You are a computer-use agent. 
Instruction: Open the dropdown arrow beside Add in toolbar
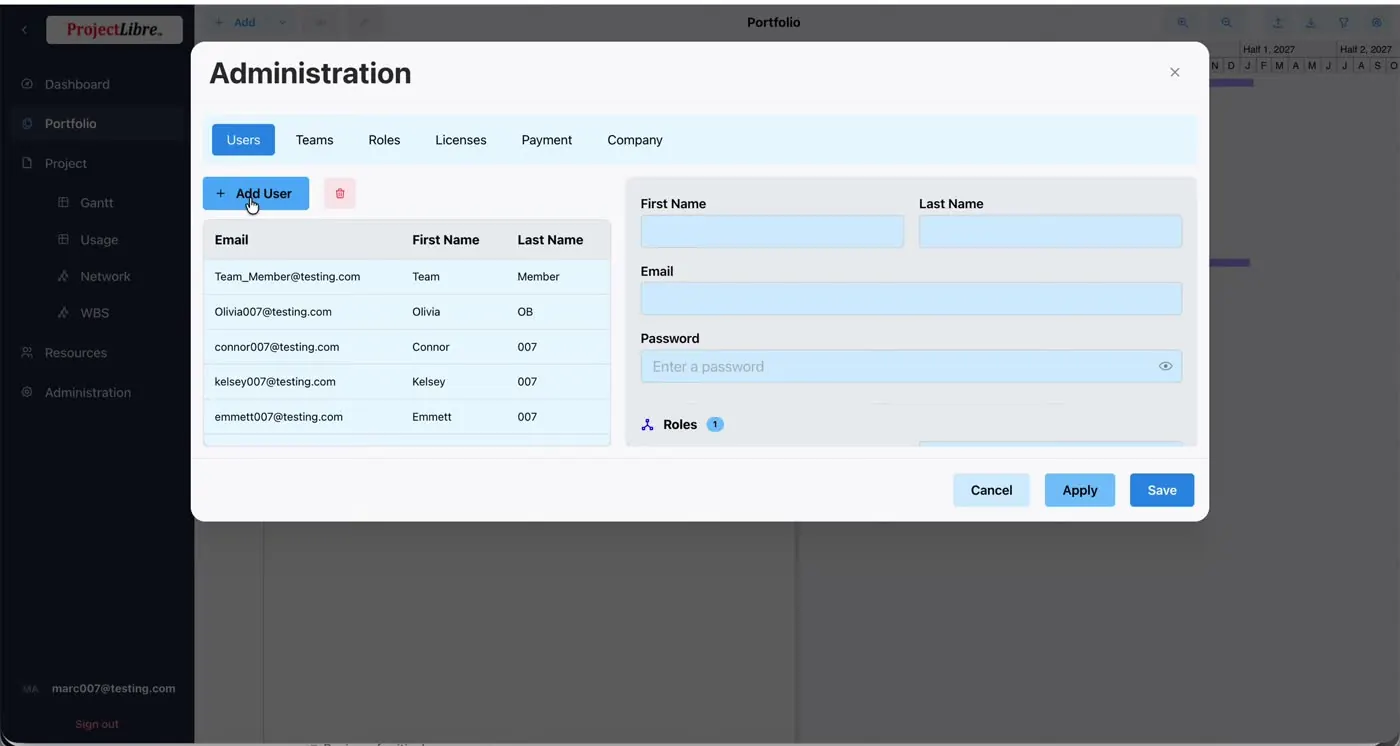click(x=282, y=23)
